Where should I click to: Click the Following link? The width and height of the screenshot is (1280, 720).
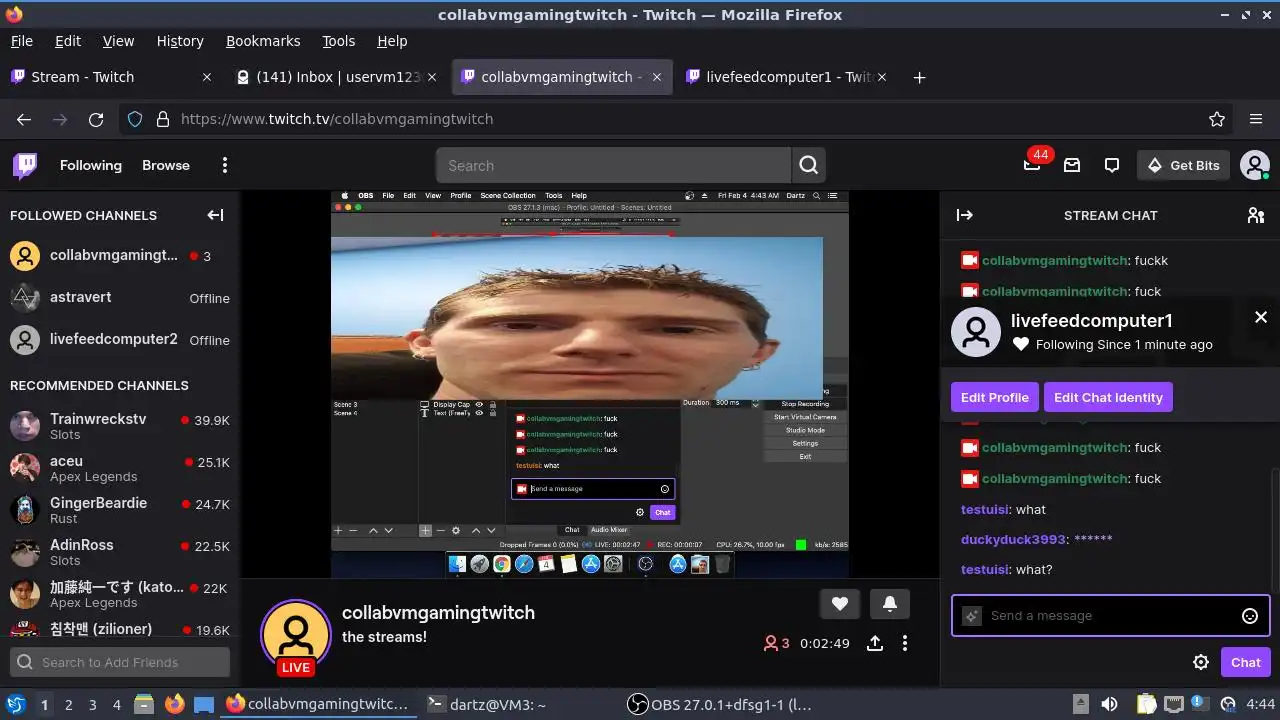91,165
